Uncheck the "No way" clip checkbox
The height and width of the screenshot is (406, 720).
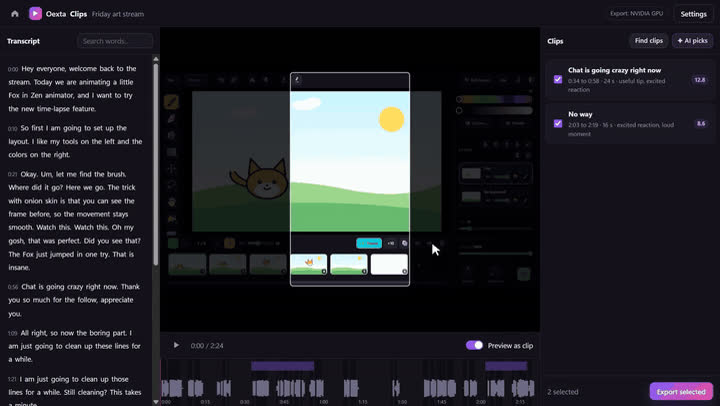pos(558,124)
